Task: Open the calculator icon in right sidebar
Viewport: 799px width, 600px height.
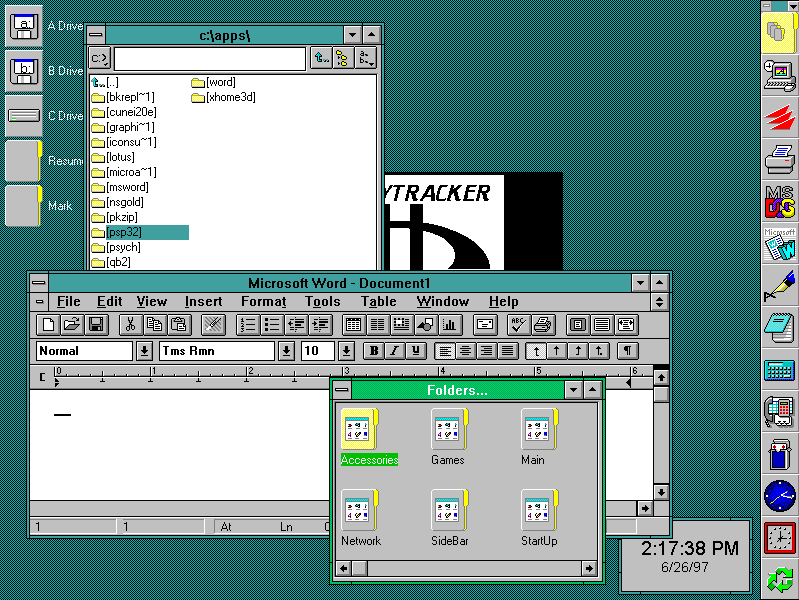Action: pyautogui.click(x=778, y=369)
